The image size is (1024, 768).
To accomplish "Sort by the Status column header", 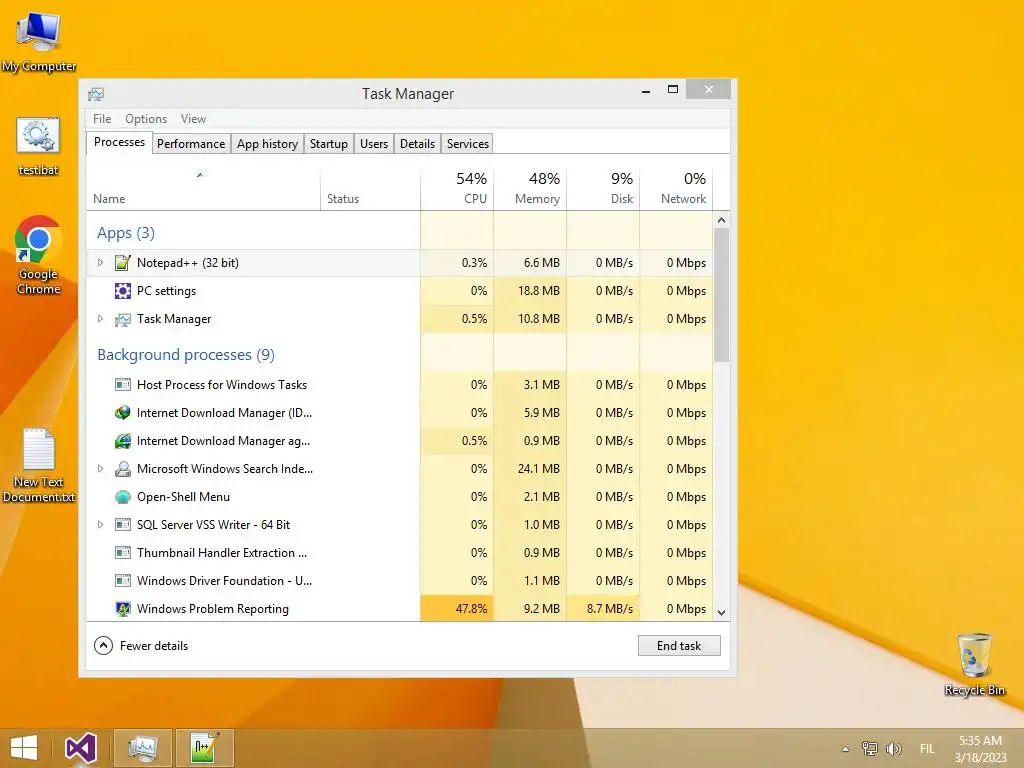I will click(370, 189).
